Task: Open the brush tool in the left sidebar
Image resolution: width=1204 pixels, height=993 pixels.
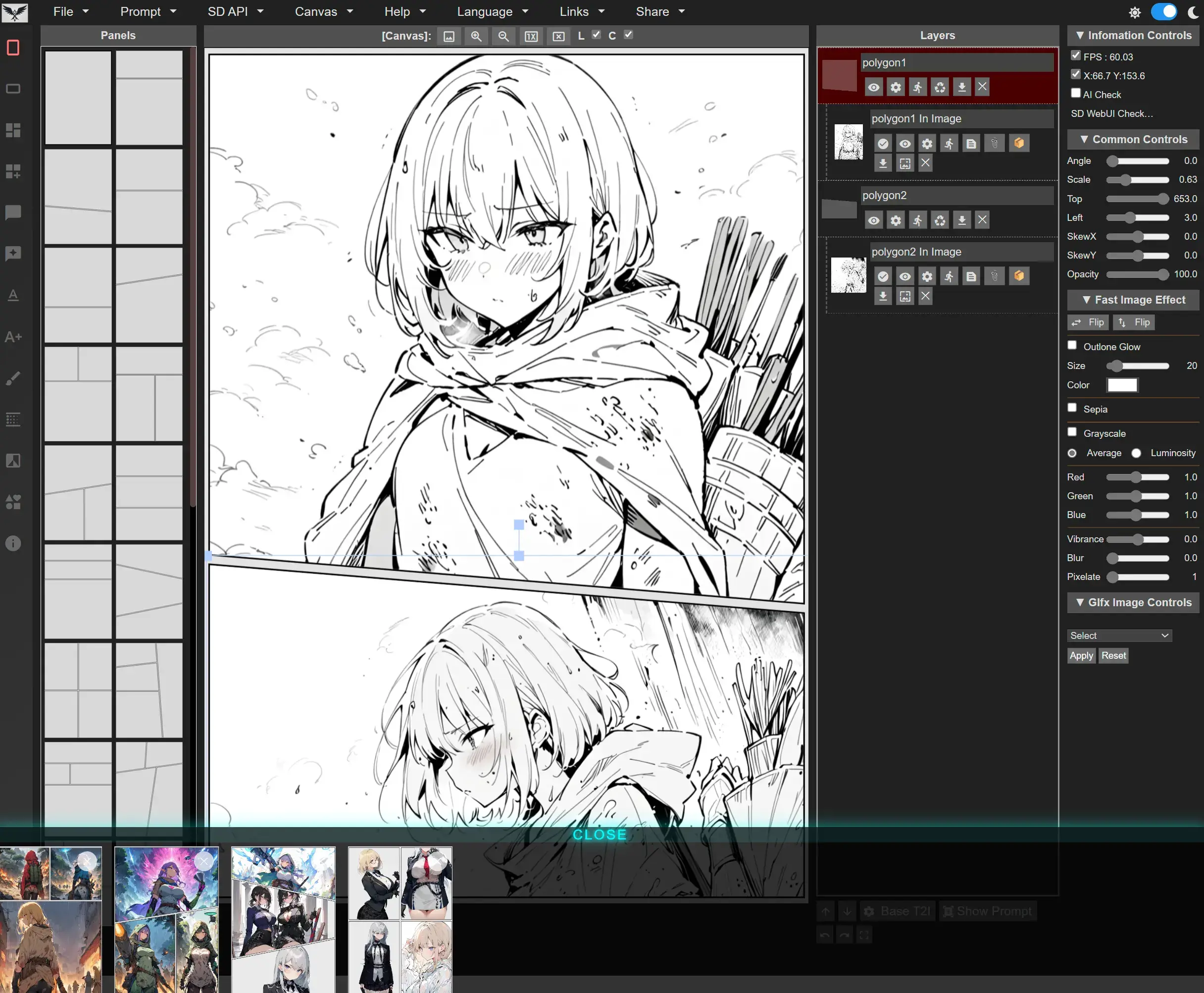Action: click(12, 377)
